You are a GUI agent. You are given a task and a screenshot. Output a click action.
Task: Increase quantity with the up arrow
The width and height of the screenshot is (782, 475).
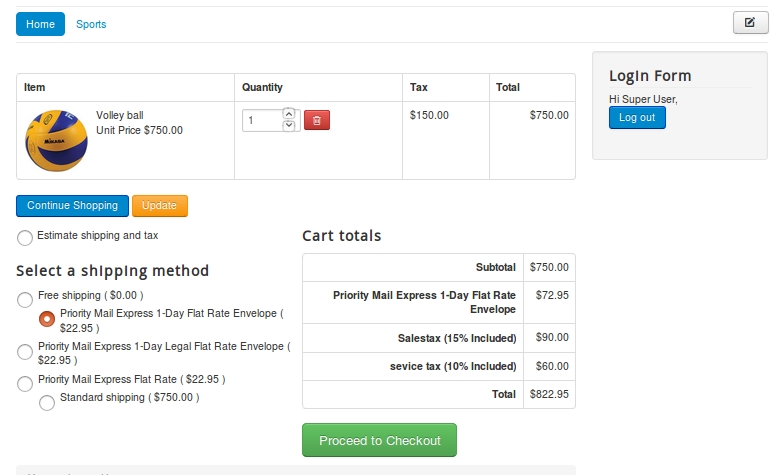click(289, 114)
